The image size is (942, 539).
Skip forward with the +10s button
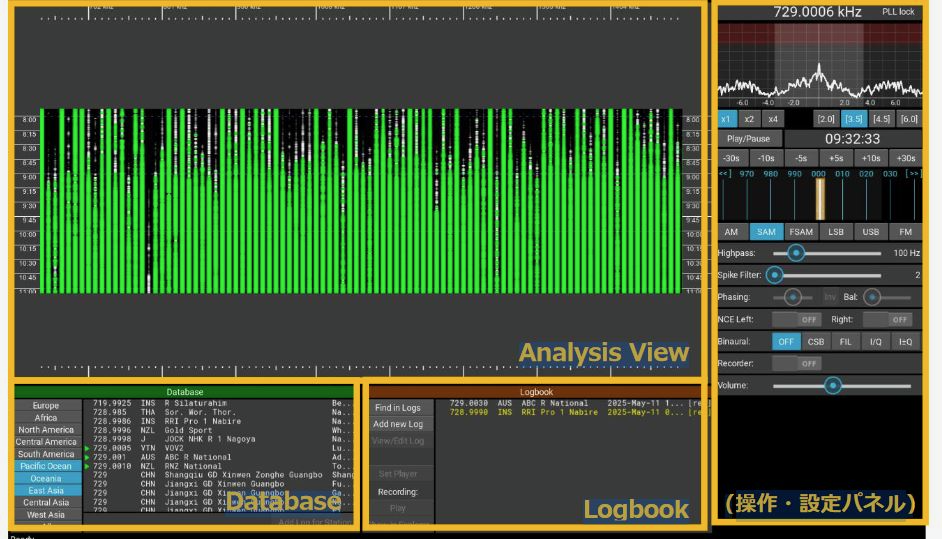(x=870, y=158)
